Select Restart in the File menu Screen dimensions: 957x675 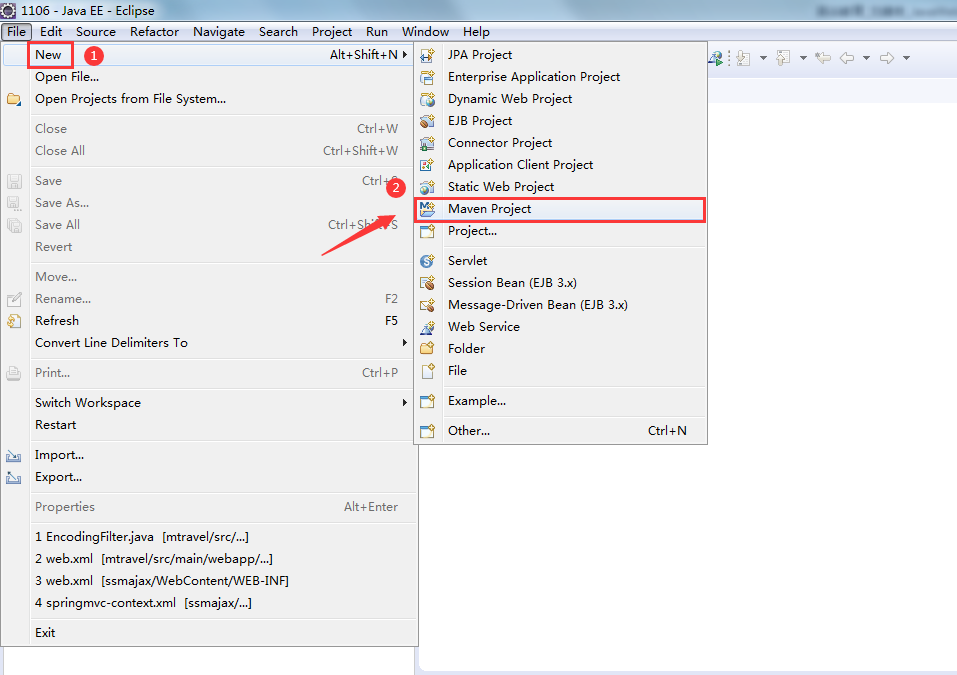click(x=208, y=425)
